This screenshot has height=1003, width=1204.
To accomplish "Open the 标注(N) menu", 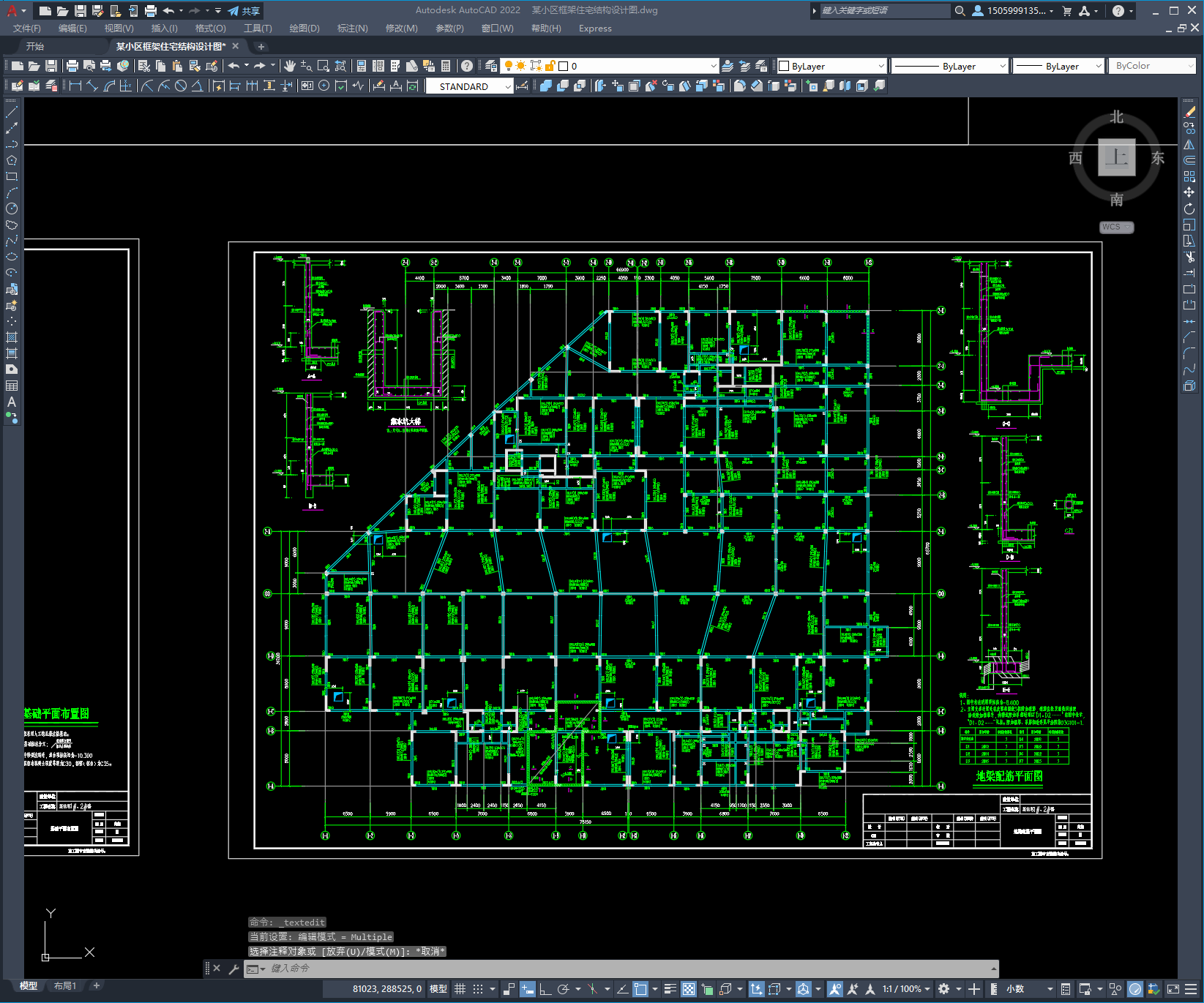I will 352,29.
